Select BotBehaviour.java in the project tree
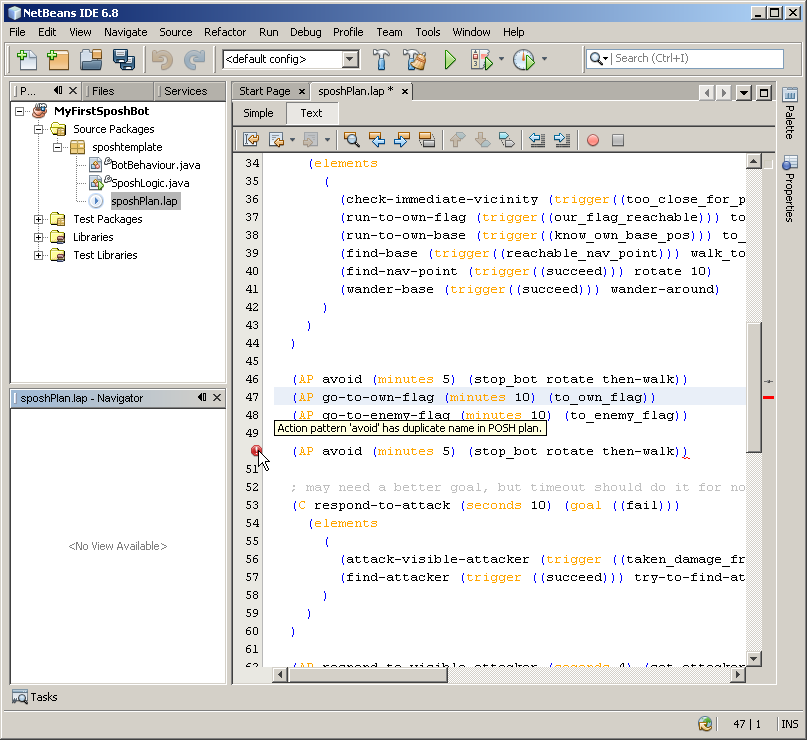This screenshot has width=807, height=740. click(x=155, y=165)
